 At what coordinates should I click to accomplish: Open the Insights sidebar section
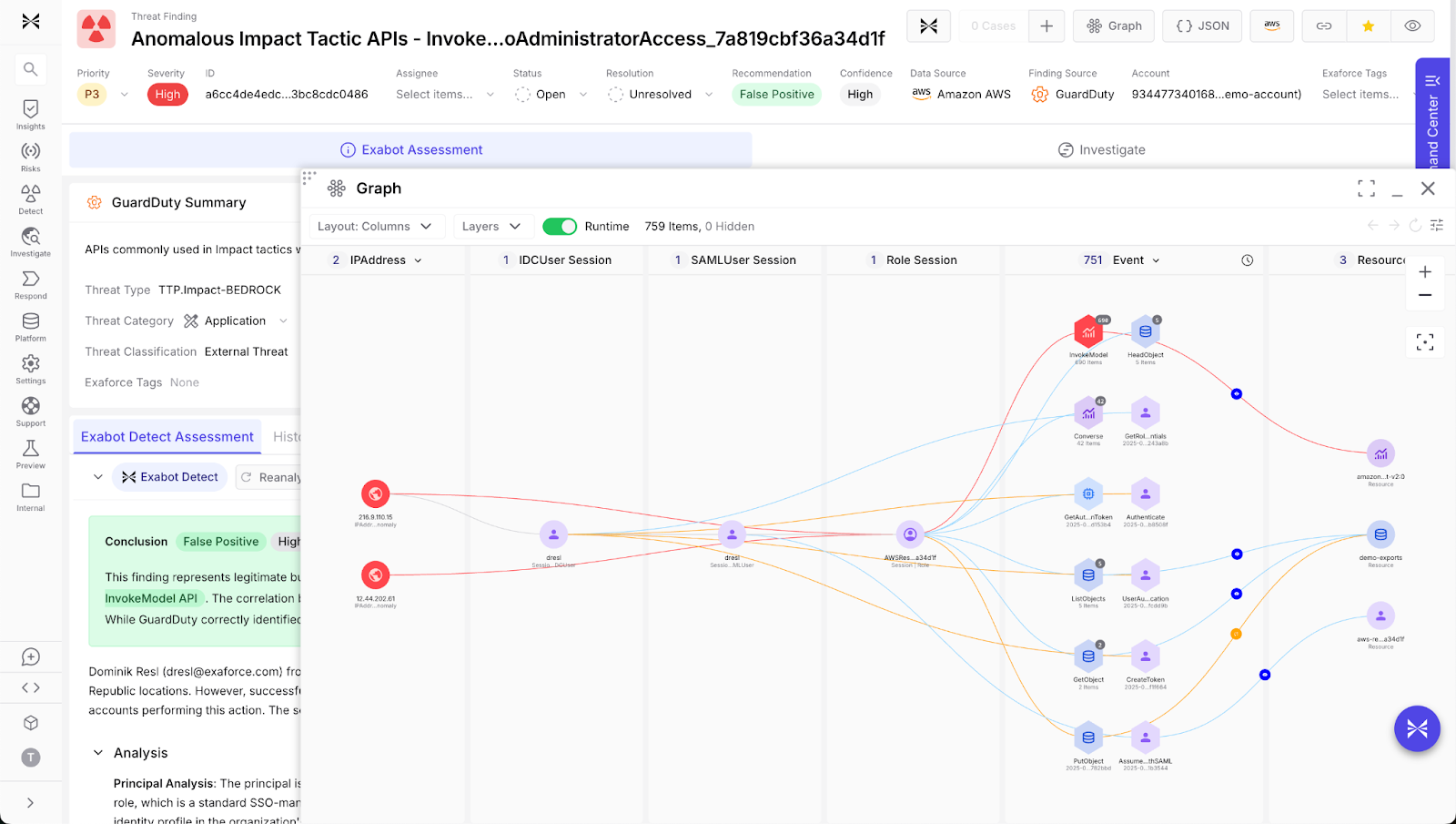pos(30,115)
